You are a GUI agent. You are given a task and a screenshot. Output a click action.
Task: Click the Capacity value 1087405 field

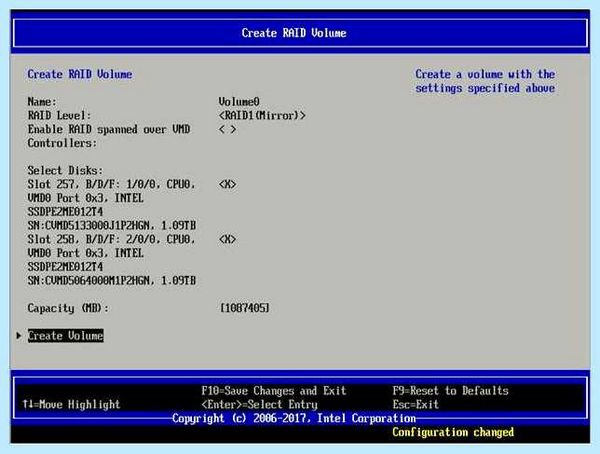pos(245,308)
